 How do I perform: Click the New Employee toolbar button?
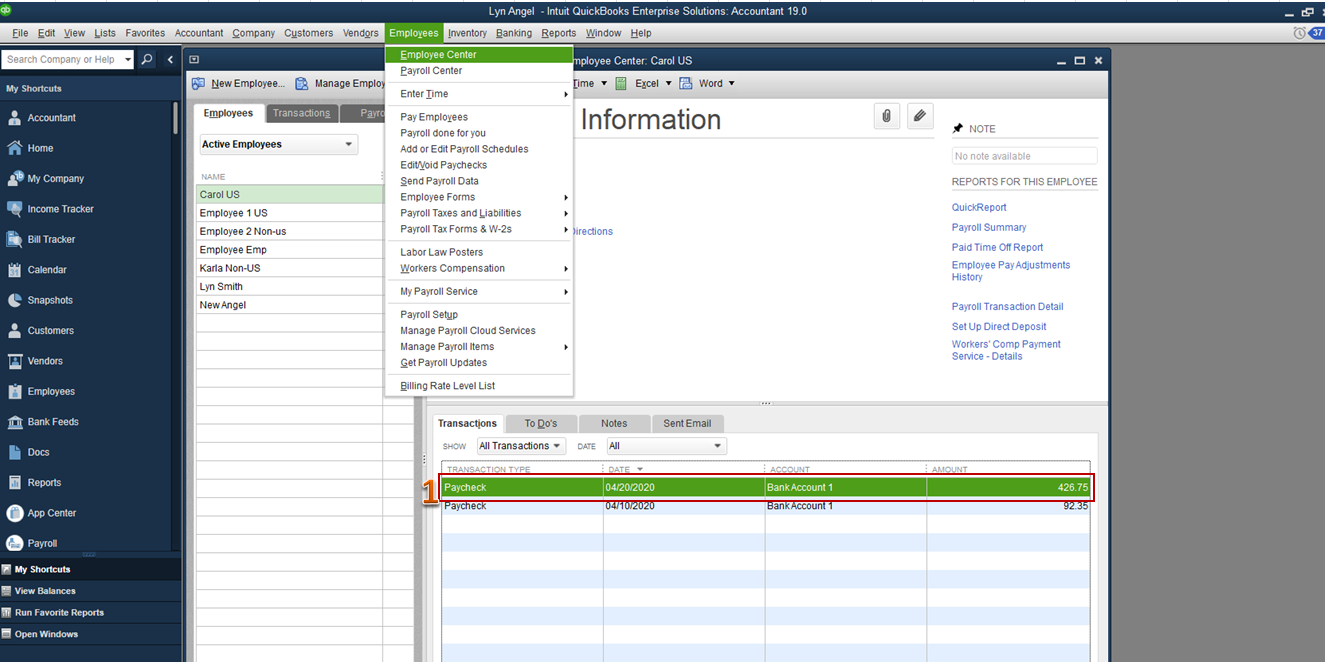tap(238, 84)
